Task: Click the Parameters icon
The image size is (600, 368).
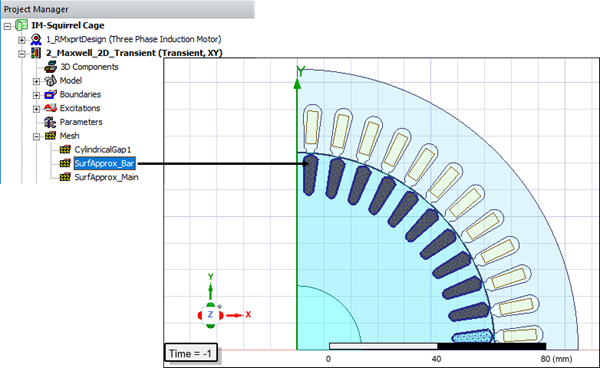Action: [x=50, y=122]
